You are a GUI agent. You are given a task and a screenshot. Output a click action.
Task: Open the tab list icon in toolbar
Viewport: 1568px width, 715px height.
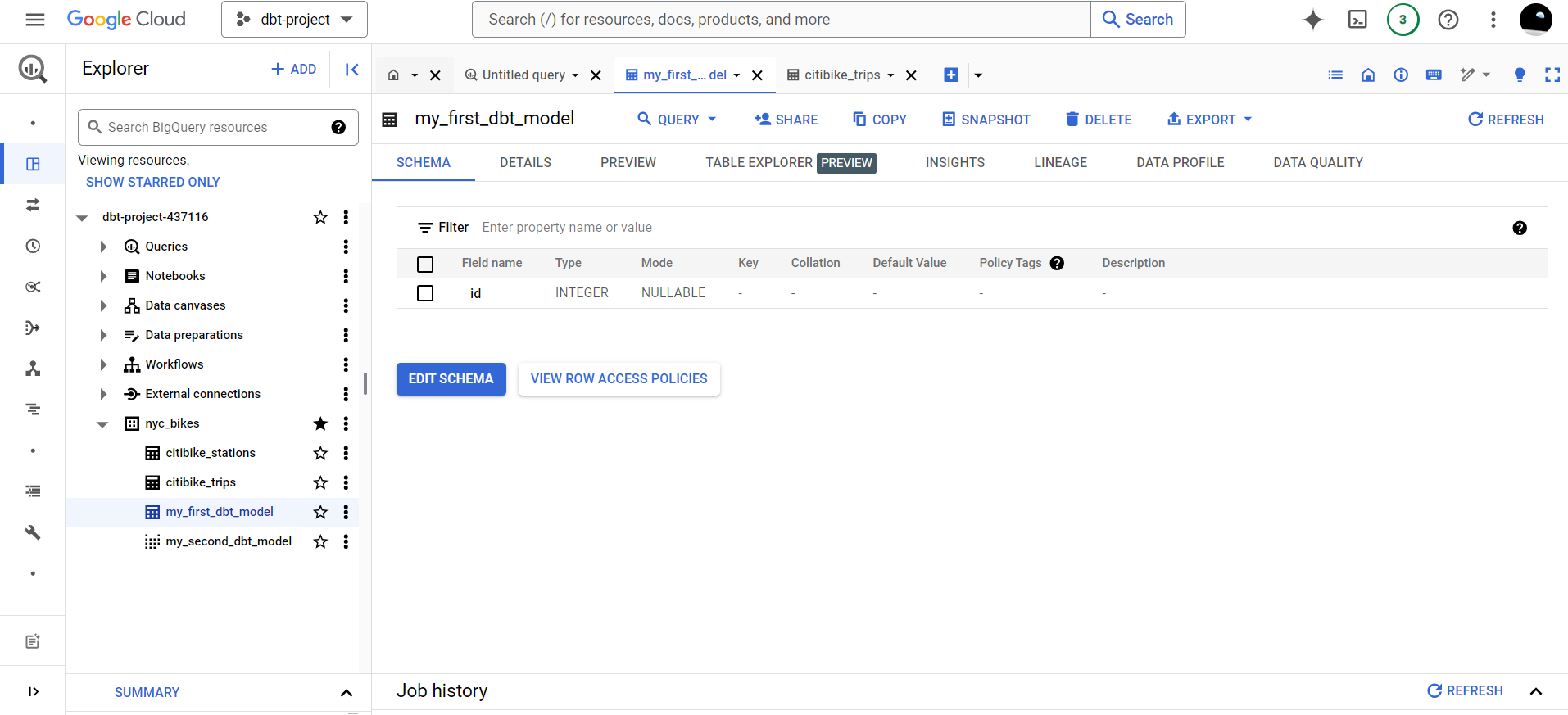(x=1335, y=75)
